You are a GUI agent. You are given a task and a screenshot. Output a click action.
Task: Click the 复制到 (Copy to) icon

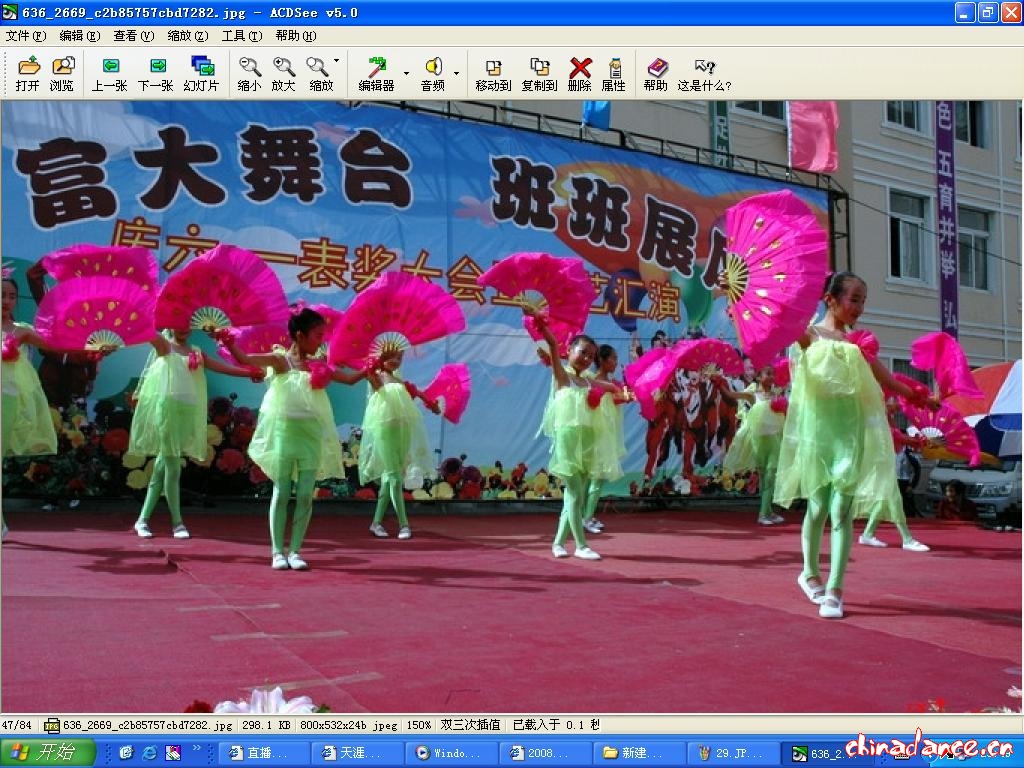pyautogui.click(x=539, y=73)
